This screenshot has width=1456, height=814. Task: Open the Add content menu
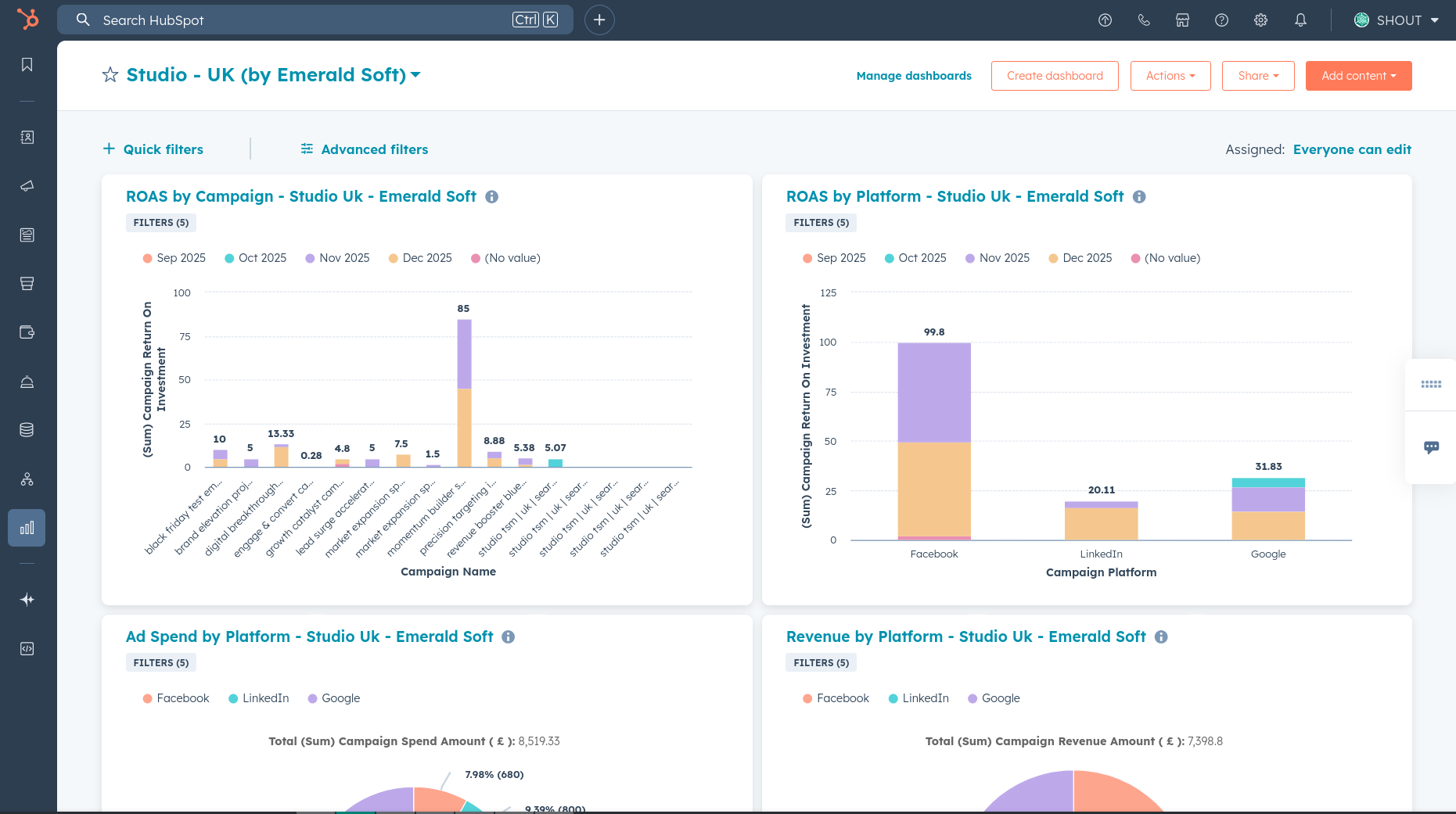point(1358,75)
